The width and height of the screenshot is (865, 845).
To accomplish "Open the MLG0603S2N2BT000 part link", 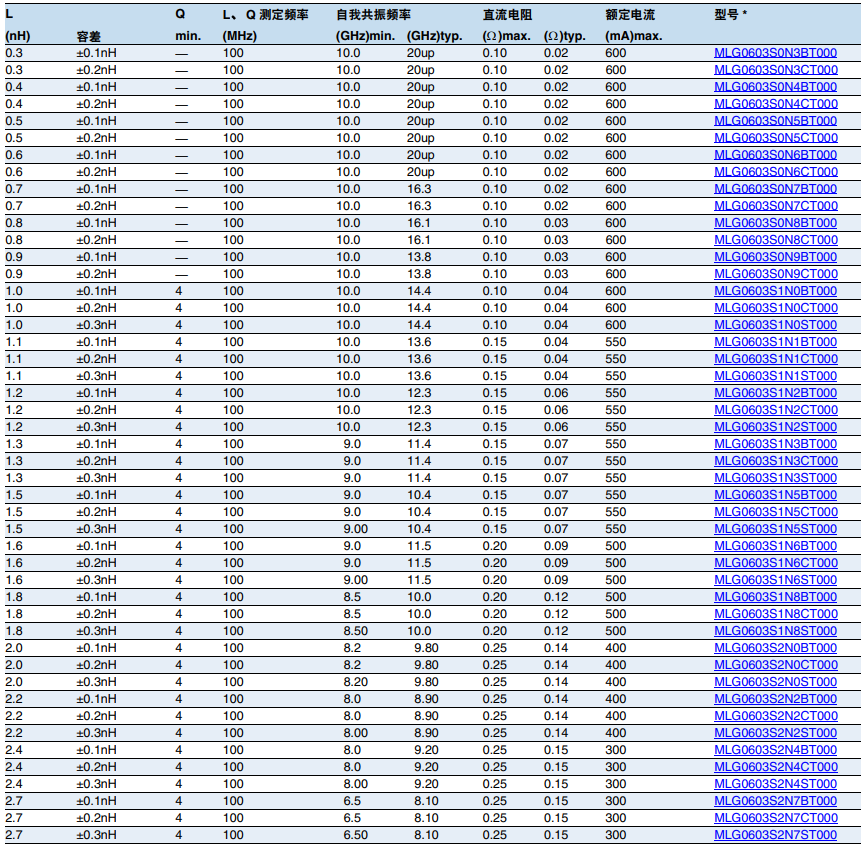I will pos(775,699).
